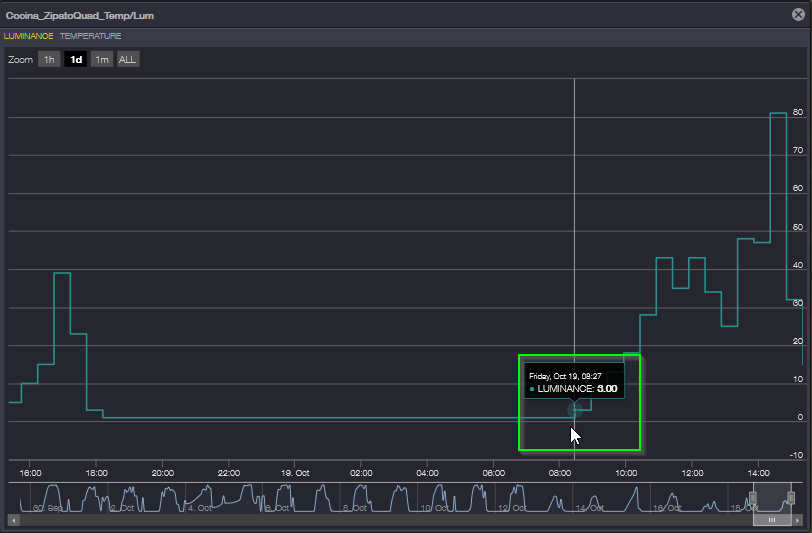Click the 8. Oct navigator date label
812x533 pixels.
coord(355,508)
